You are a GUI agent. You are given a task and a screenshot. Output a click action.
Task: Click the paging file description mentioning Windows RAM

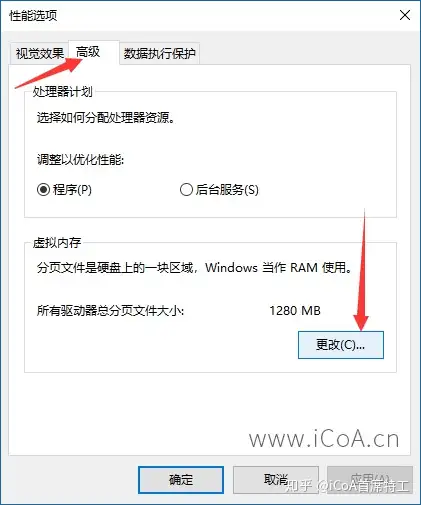pos(194,268)
